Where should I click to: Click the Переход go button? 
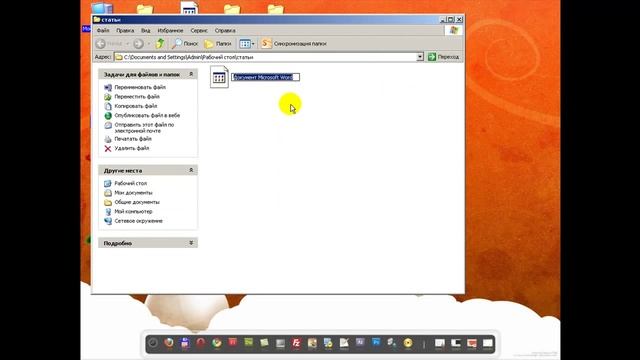pos(443,57)
